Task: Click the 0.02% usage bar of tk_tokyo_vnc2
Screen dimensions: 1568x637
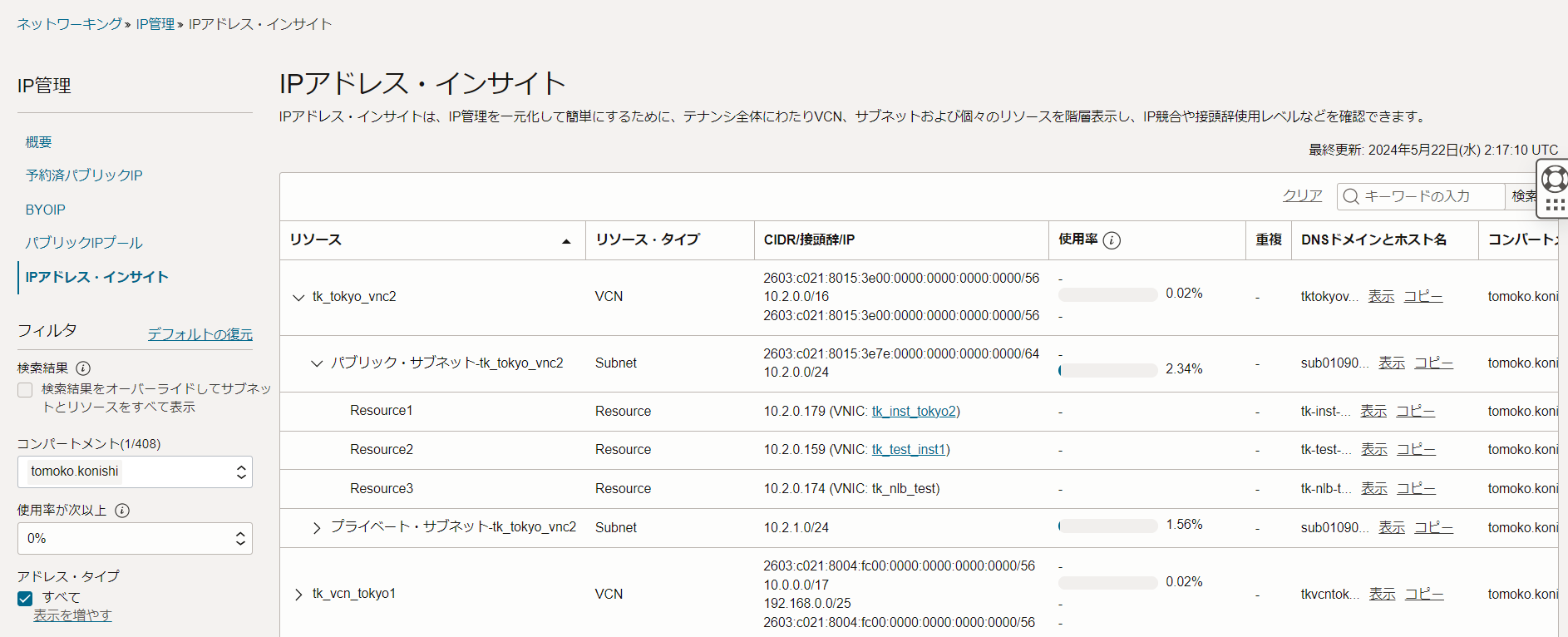Action: click(1107, 294)
